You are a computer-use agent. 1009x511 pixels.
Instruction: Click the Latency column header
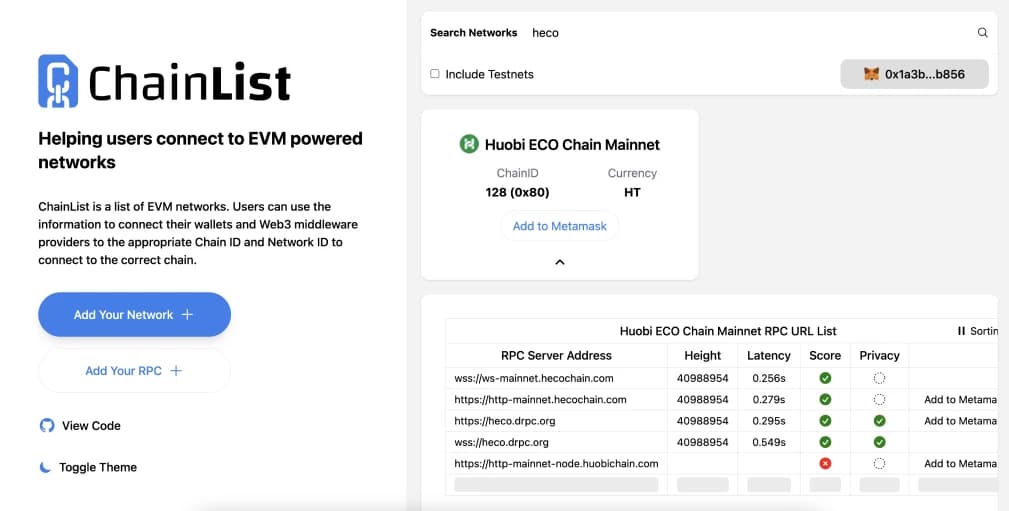pos(769,355)
